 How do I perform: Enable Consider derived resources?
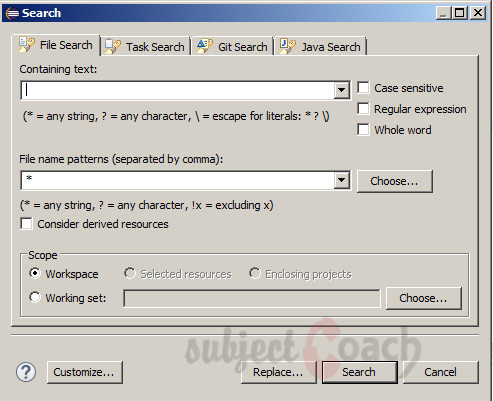pos(26,224)
